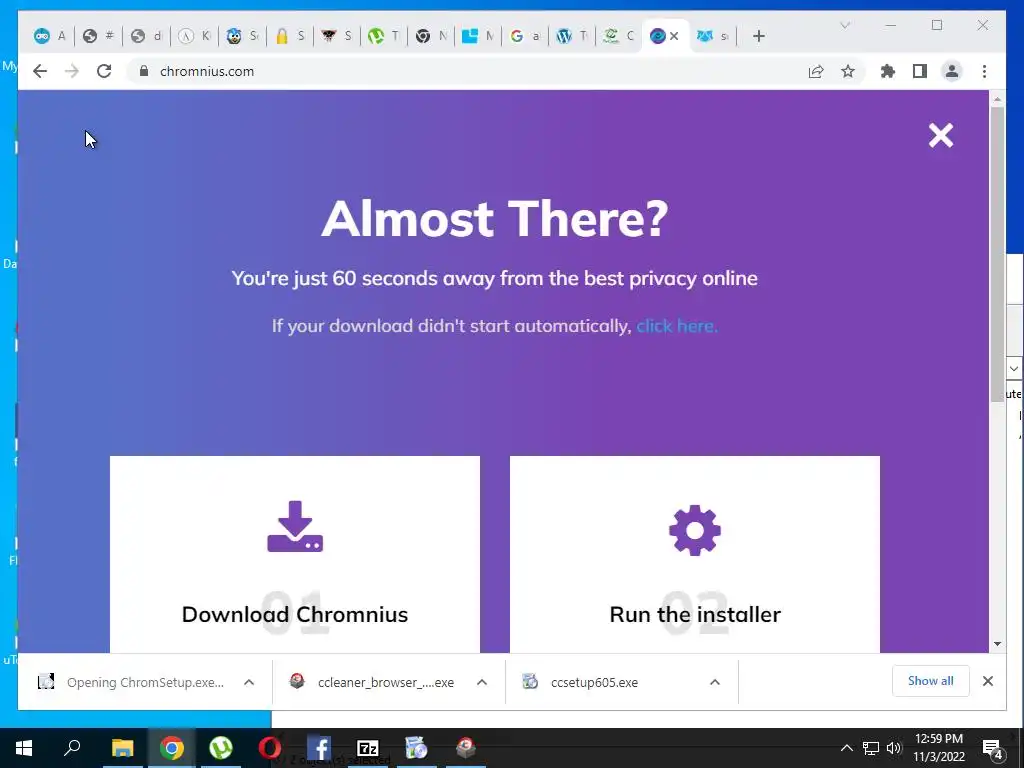This screenshot has width=1024, height=768.
Task: Open the Chrome three-dot menu
Action: pos(984,71)
